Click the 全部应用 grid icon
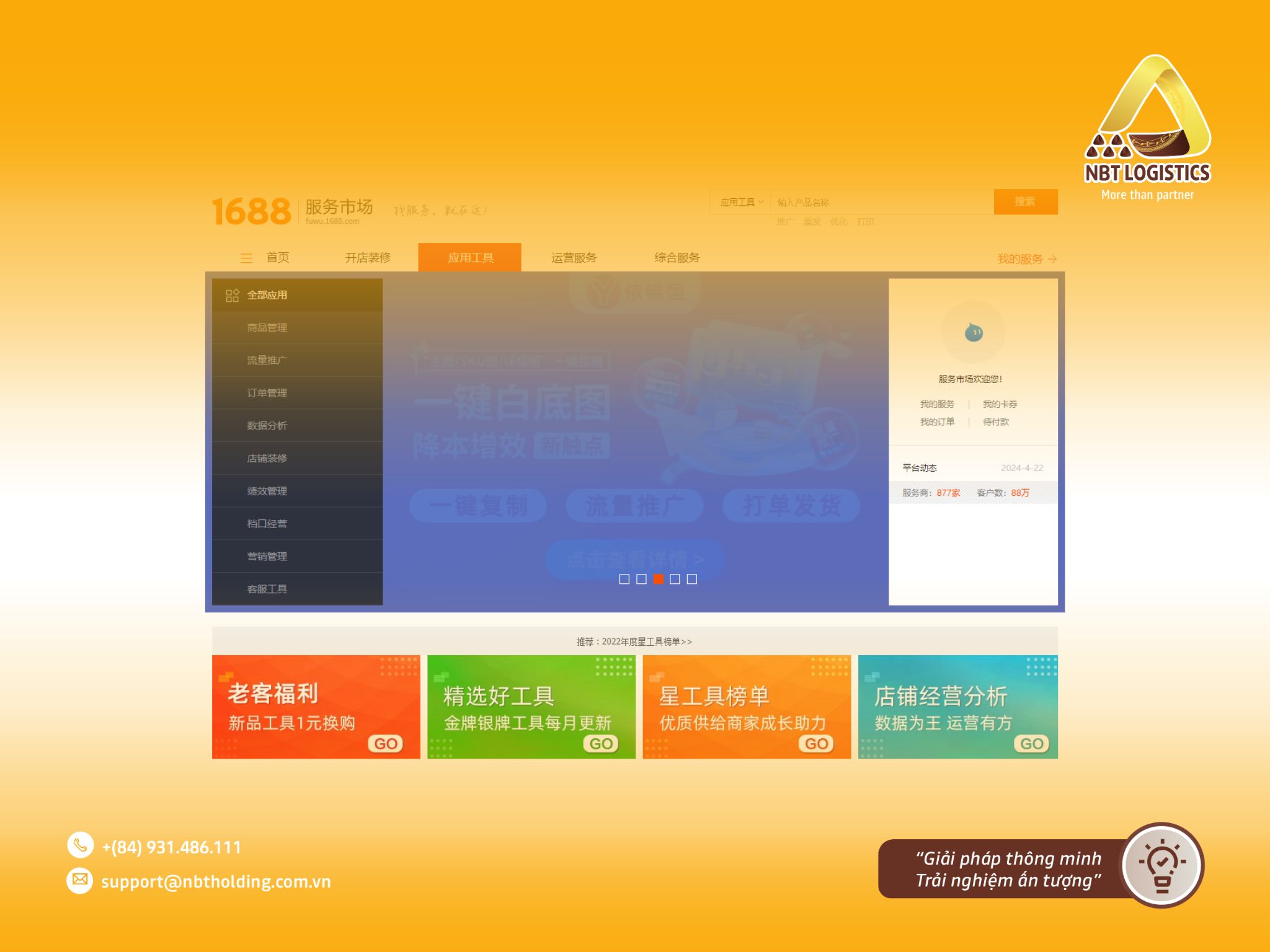Viewport: 1270px width, 952px height. coord(233,296)
